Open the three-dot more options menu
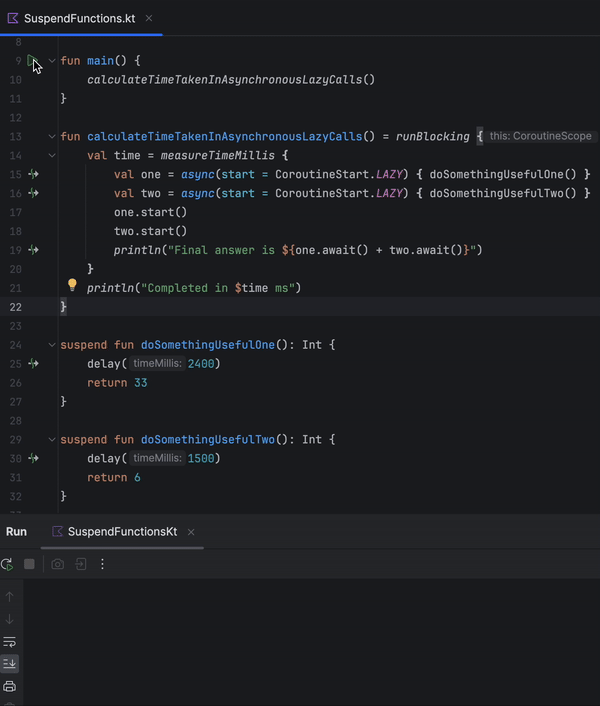The image size is (600, 706). (102, 564)
